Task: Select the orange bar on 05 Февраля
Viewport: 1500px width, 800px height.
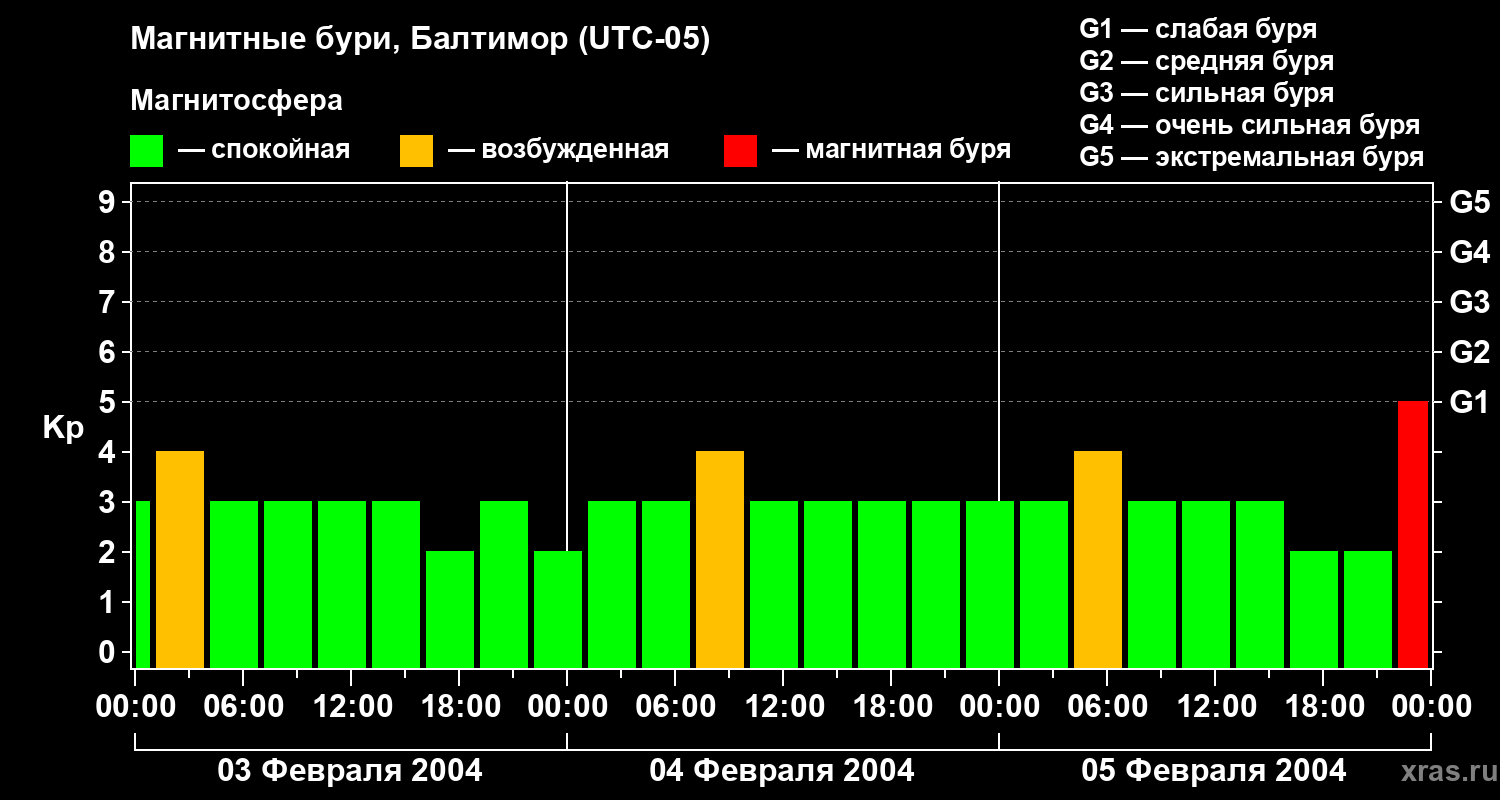Action: pyautogui.click(x=1098, y=559)
